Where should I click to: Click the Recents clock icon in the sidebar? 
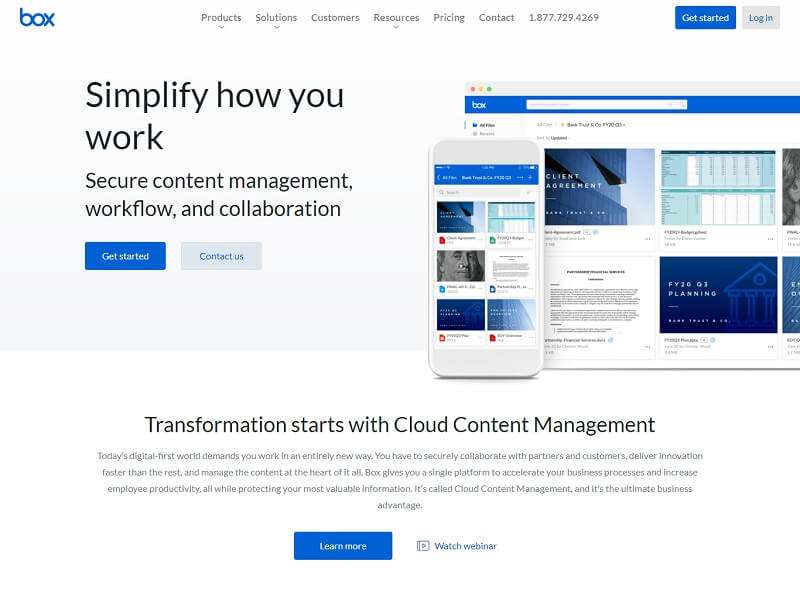click(x=473, y=133)
